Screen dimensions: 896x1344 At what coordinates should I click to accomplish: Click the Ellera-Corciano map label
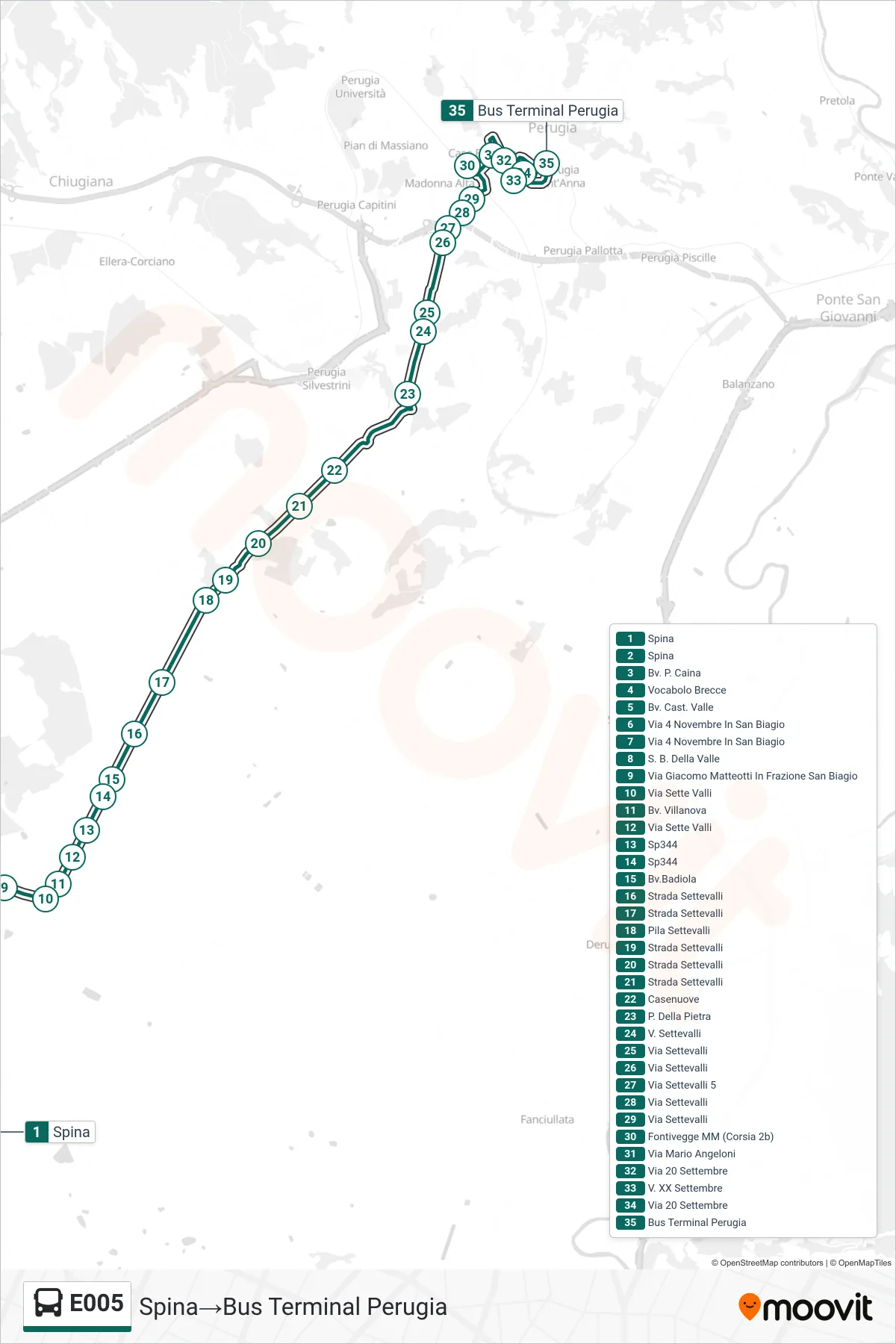point(137,261)
